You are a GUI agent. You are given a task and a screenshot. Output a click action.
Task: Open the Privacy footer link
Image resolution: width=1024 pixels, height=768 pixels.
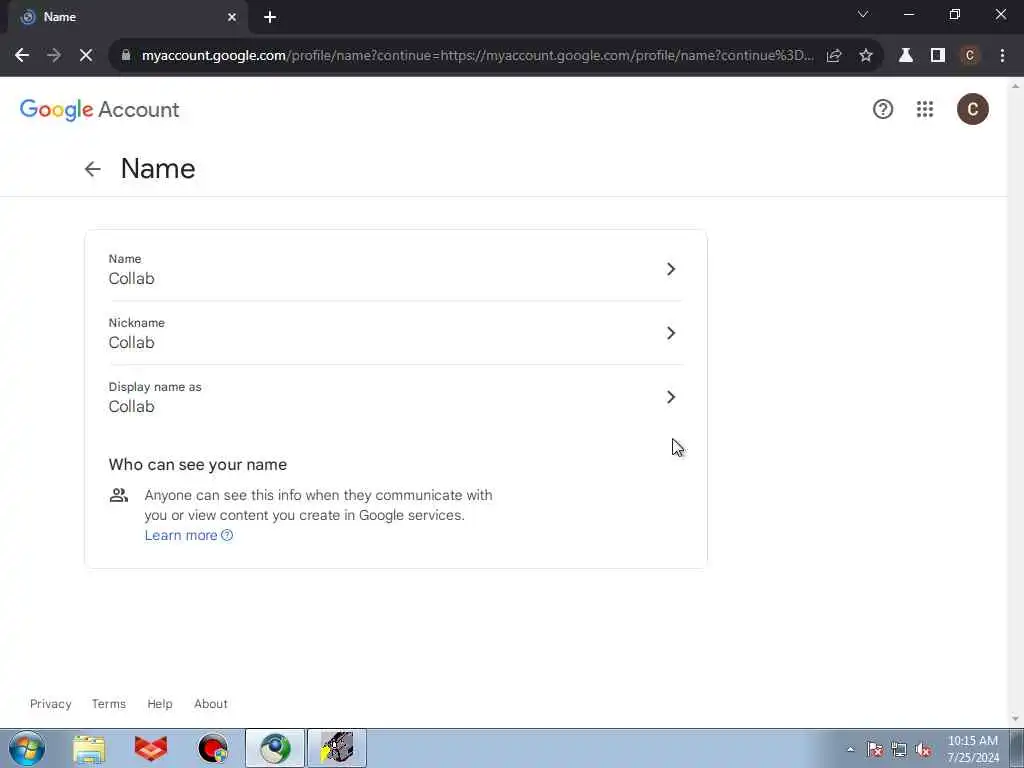50,703
